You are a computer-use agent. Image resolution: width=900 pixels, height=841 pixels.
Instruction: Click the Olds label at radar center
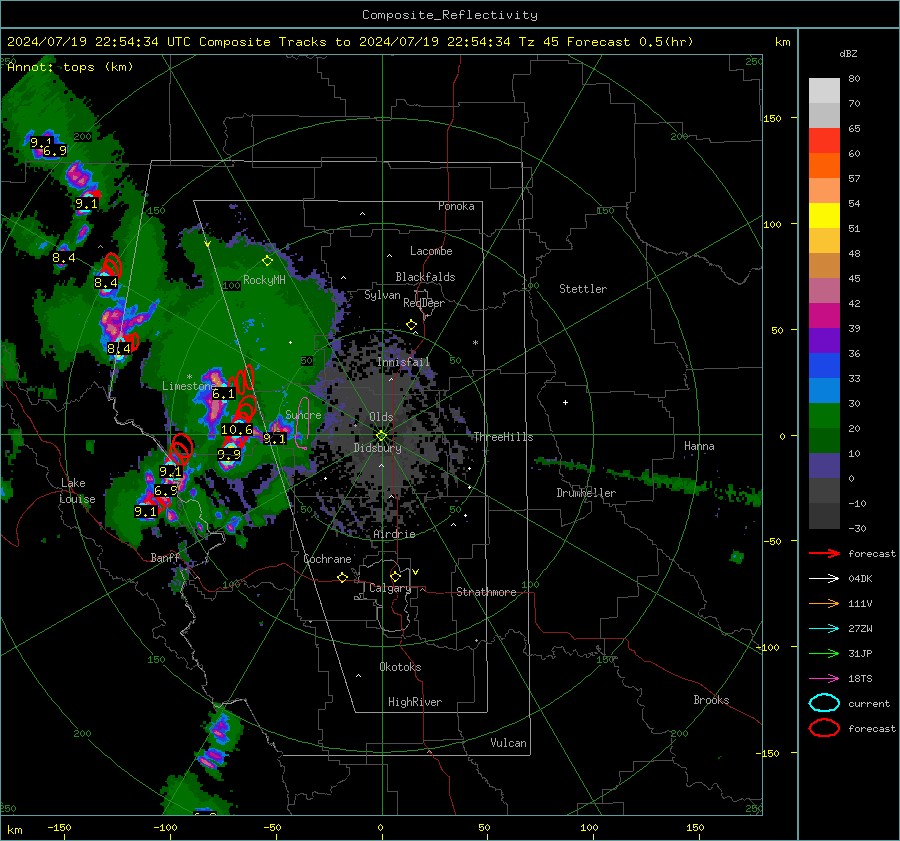point(381,417)
